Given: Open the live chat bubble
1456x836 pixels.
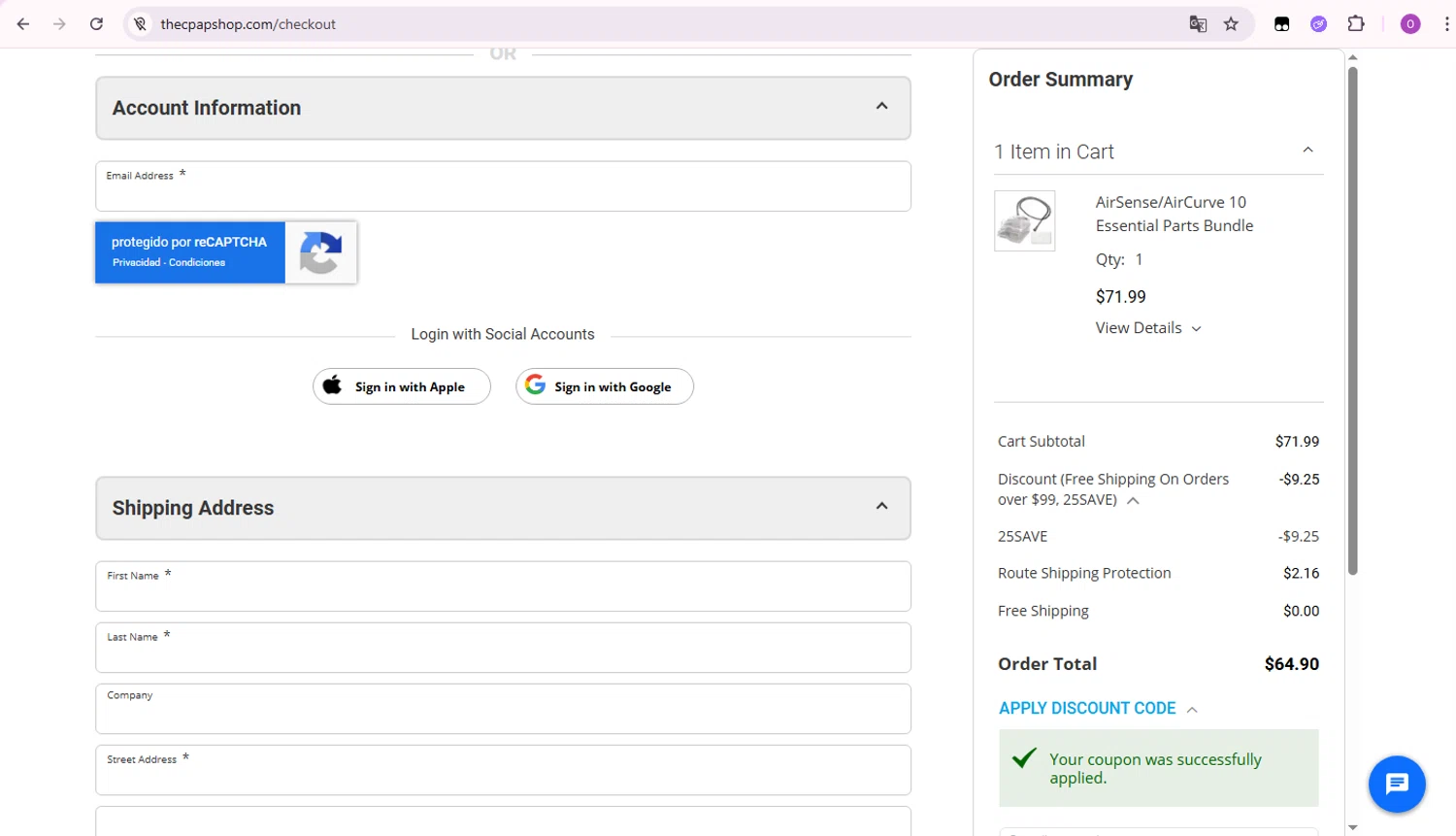Looking at the screenshot, I should pyautogui.click(x=1396, y=784).
